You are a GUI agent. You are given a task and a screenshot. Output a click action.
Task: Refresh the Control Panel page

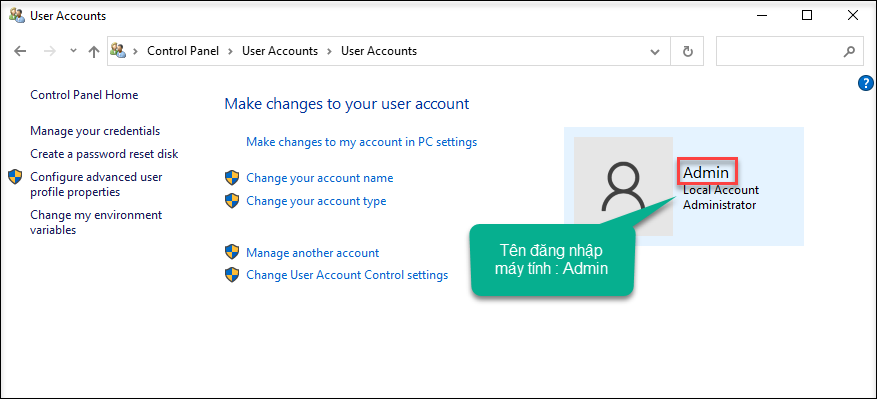click(688, 51)
